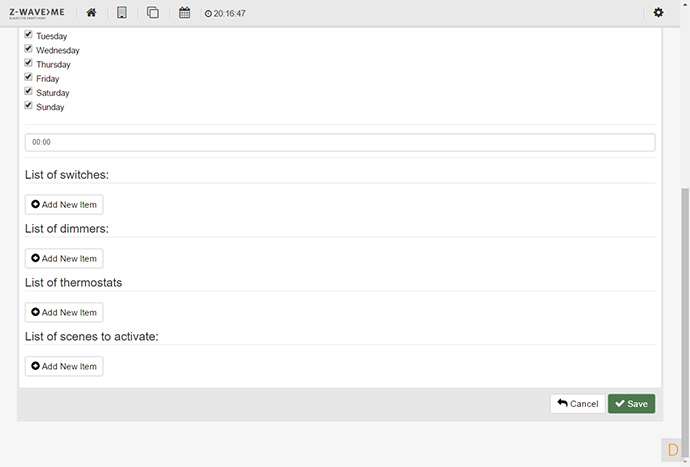The width and height of the screenshot is (690, 467).
Task: Uncheck the Wednesday checkbox
Action: coord(29,49)
